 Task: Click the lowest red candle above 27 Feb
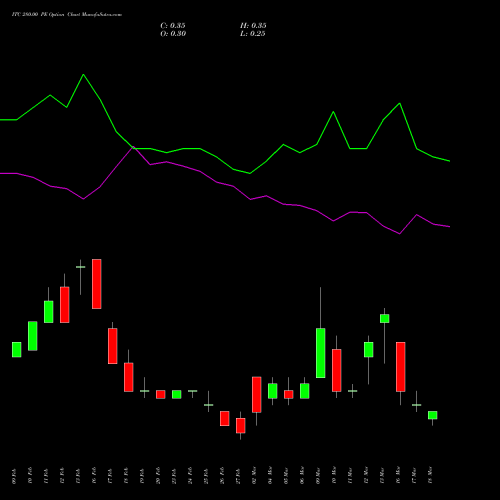click(241, 426)
